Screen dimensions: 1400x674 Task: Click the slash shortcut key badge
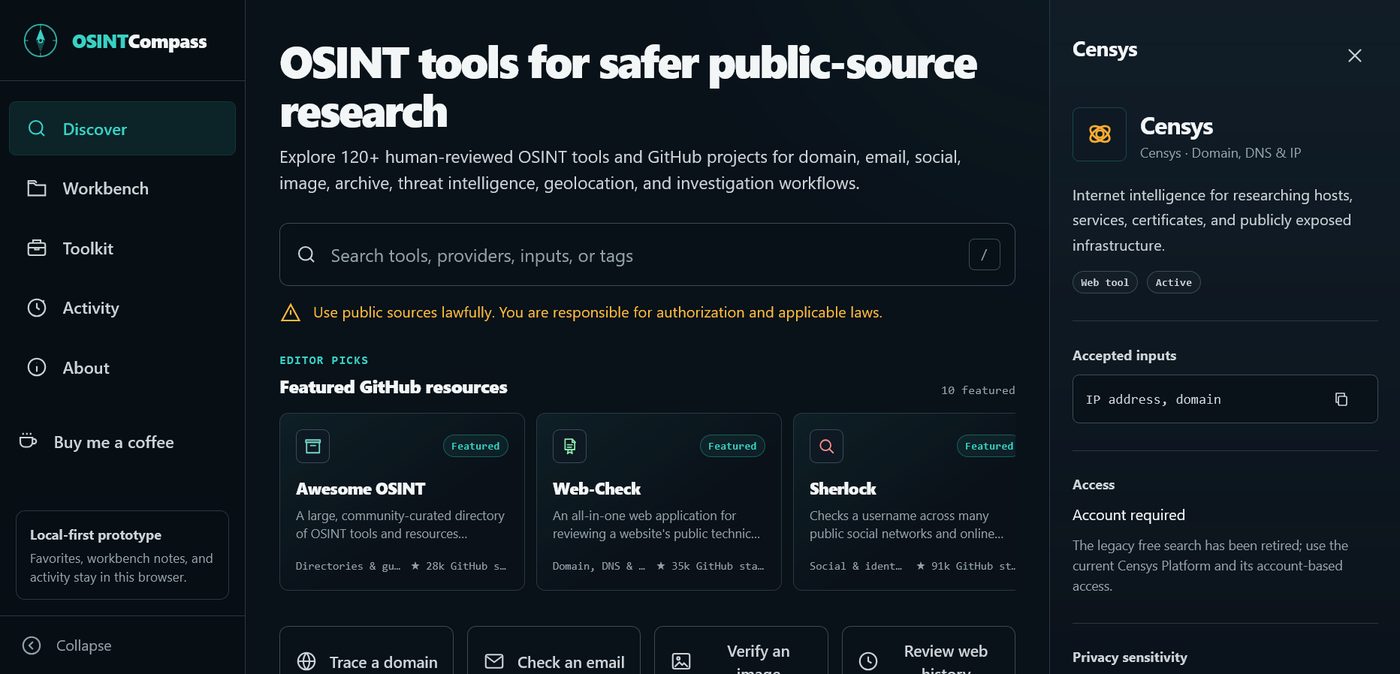tap(984, 255)
